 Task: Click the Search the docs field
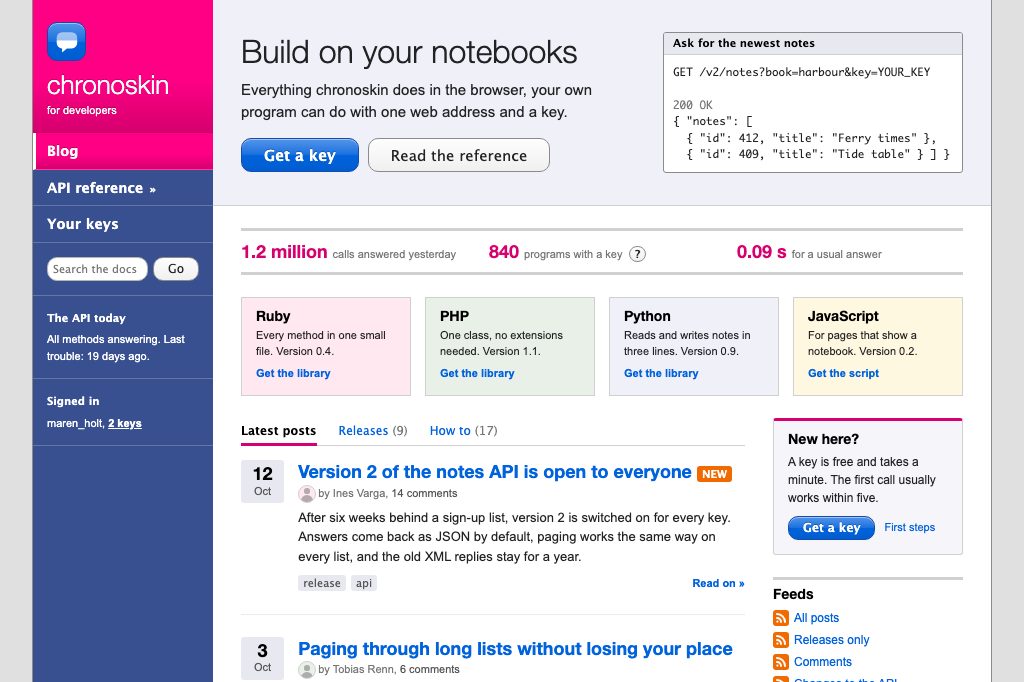coord(97,269)
